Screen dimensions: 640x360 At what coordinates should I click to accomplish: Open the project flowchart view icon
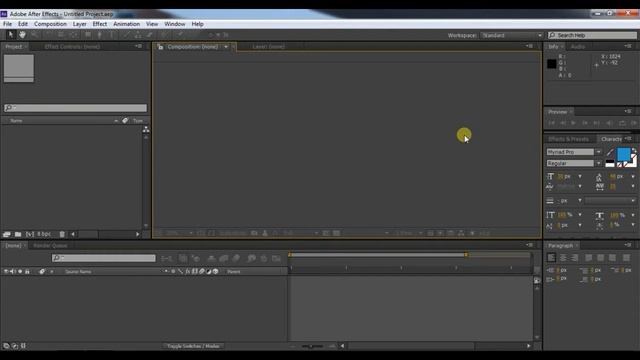tap(146, 129)
